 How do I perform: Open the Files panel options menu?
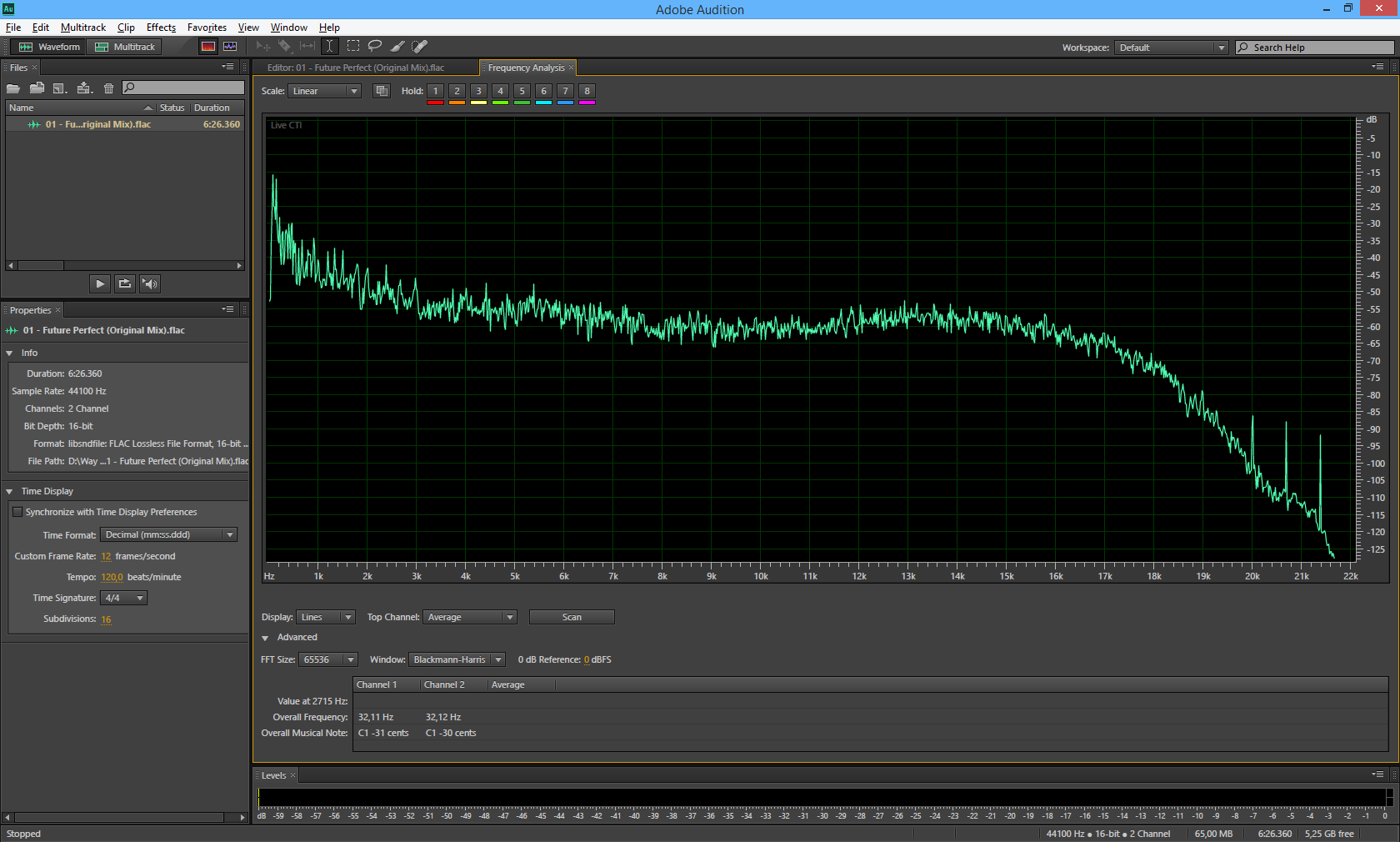[227, 67]
